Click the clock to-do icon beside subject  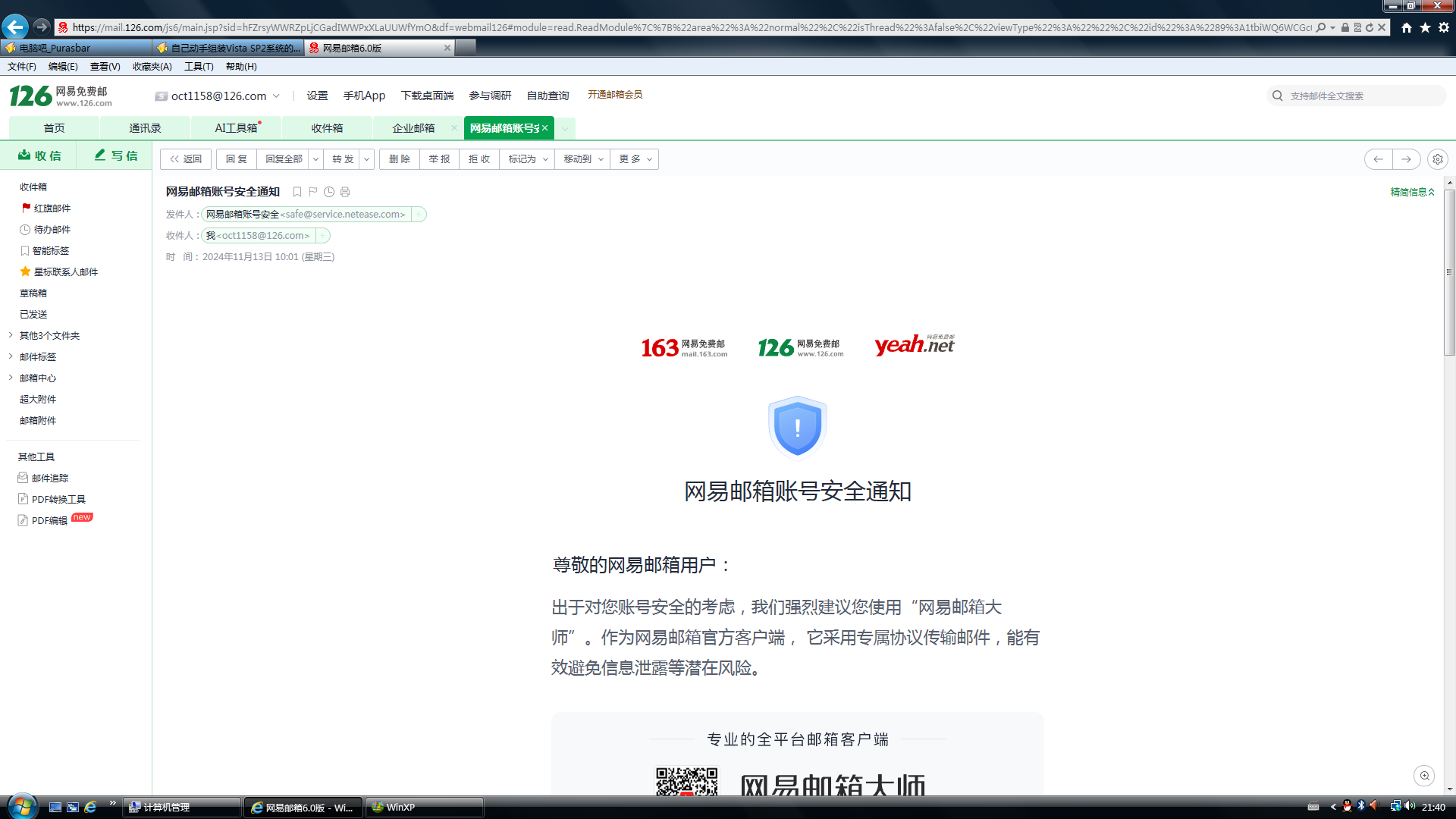click(x=329, y=192)
